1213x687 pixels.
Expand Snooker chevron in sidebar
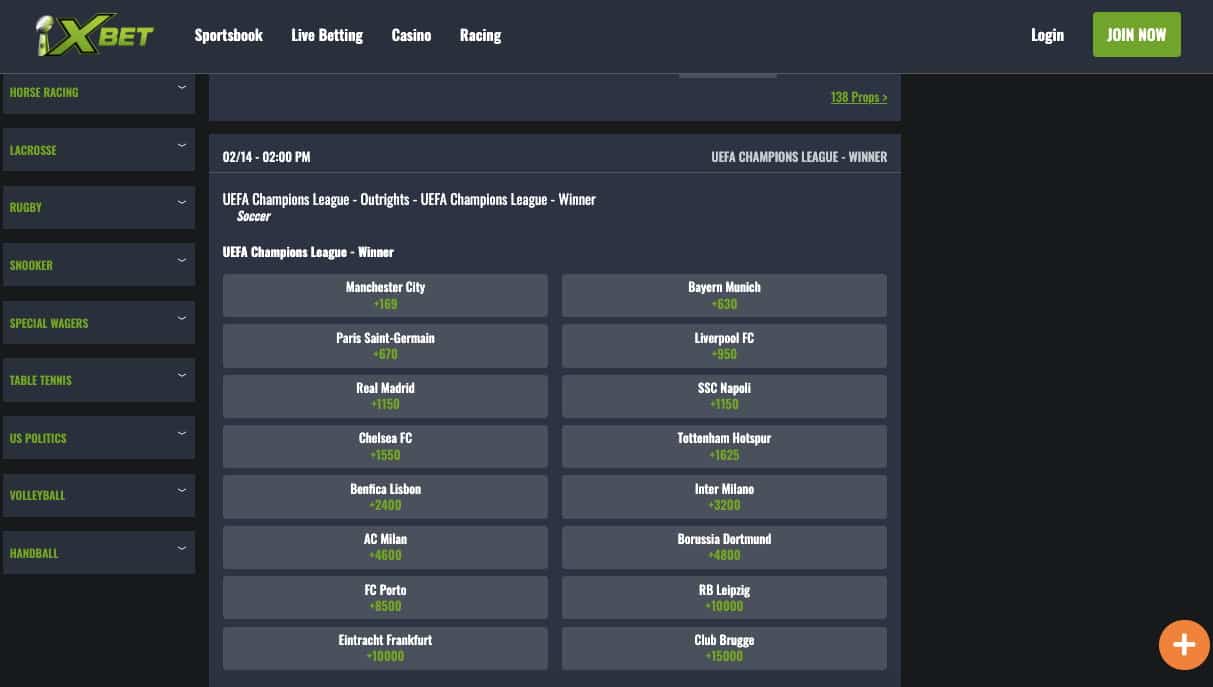(x=182, y=261)
